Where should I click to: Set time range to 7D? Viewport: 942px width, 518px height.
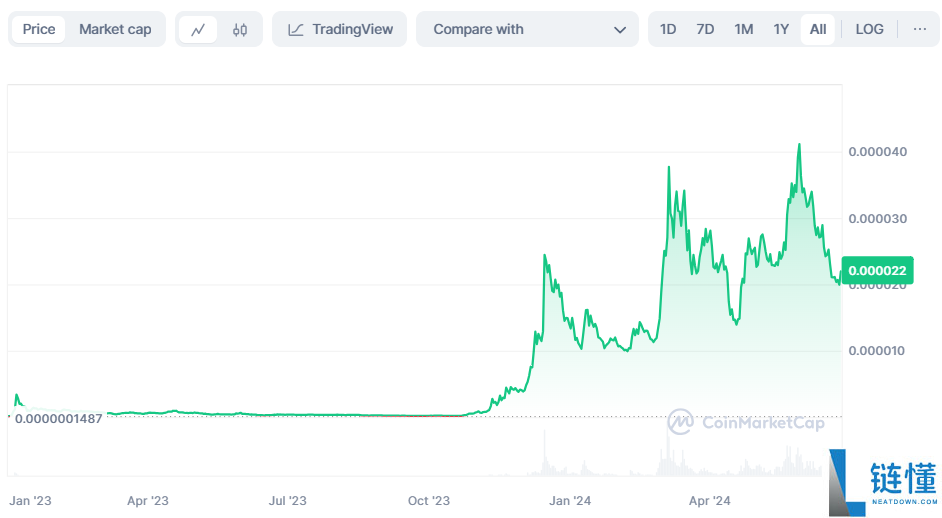705,29
